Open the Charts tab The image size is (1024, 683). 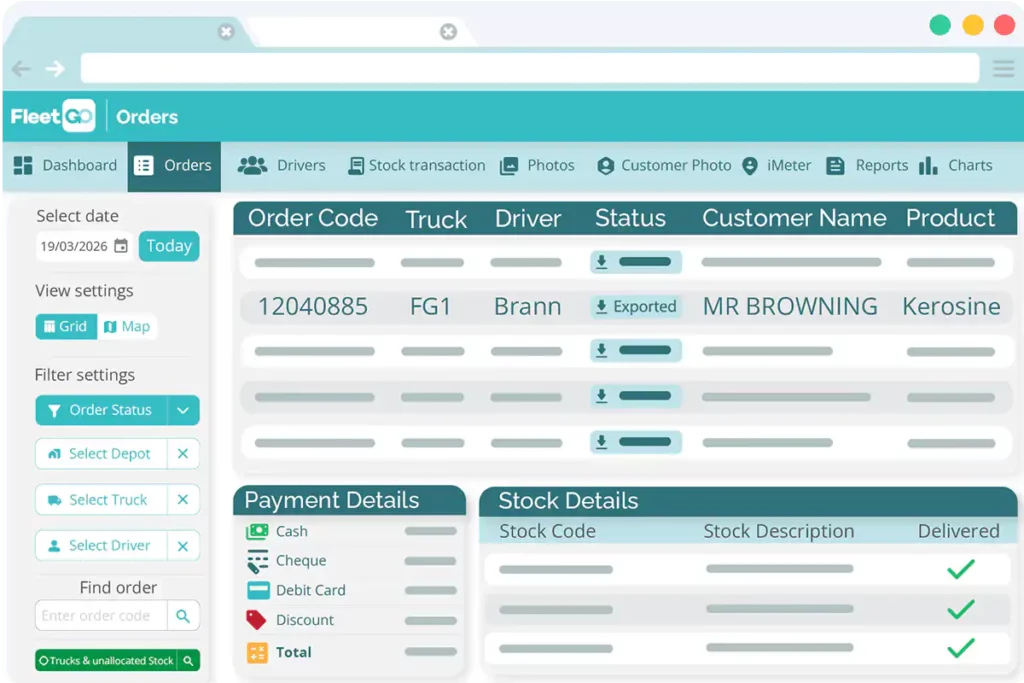tap(955, 165)
